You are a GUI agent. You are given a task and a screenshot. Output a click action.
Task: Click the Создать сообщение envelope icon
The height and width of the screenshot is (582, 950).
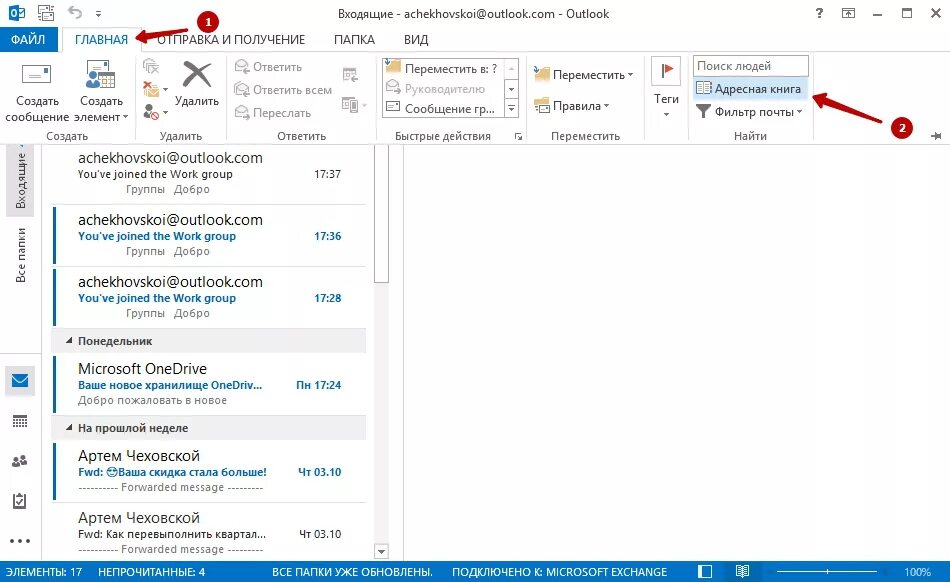pos(36,74)
